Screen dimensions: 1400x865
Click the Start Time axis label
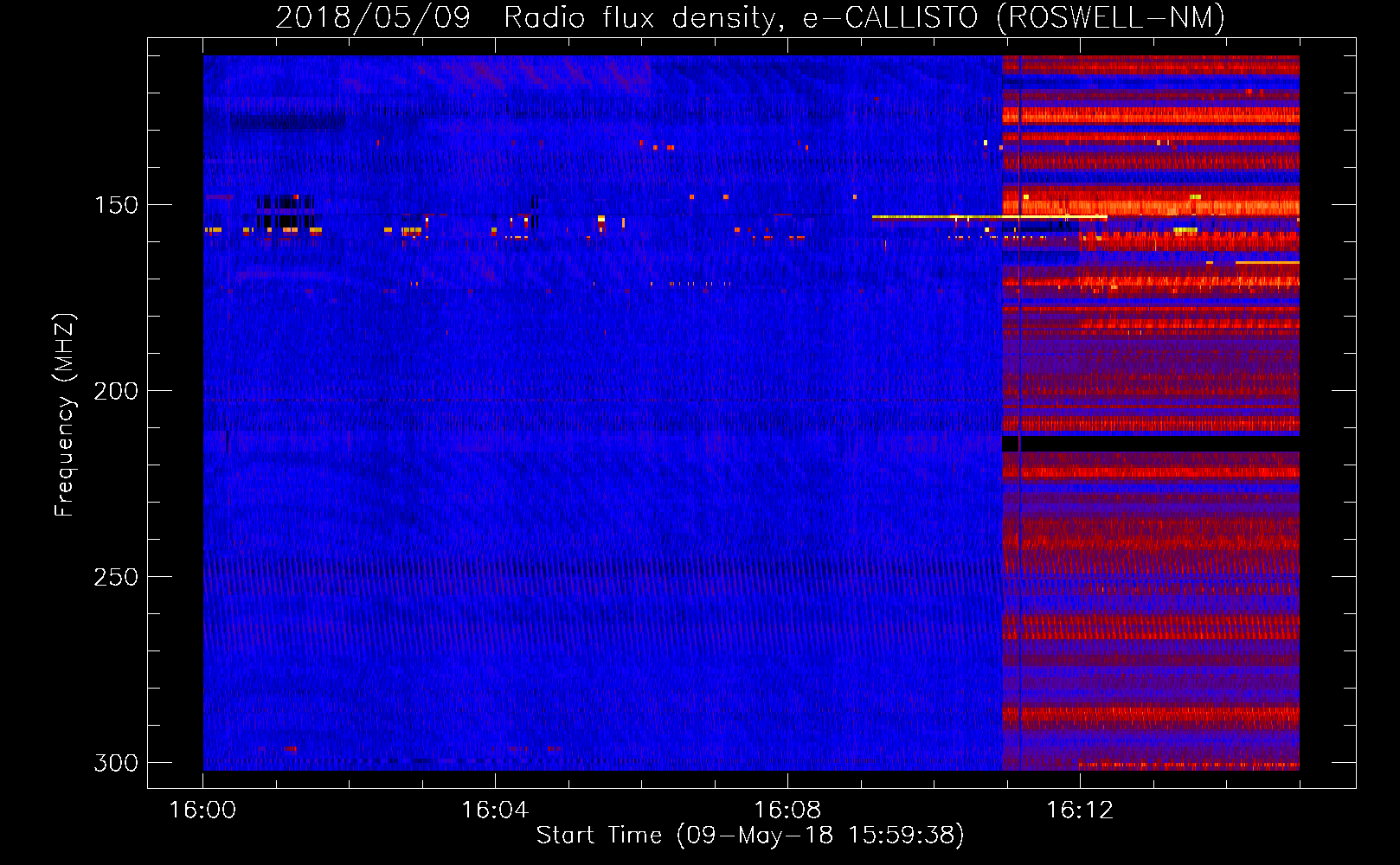(750, 836)
